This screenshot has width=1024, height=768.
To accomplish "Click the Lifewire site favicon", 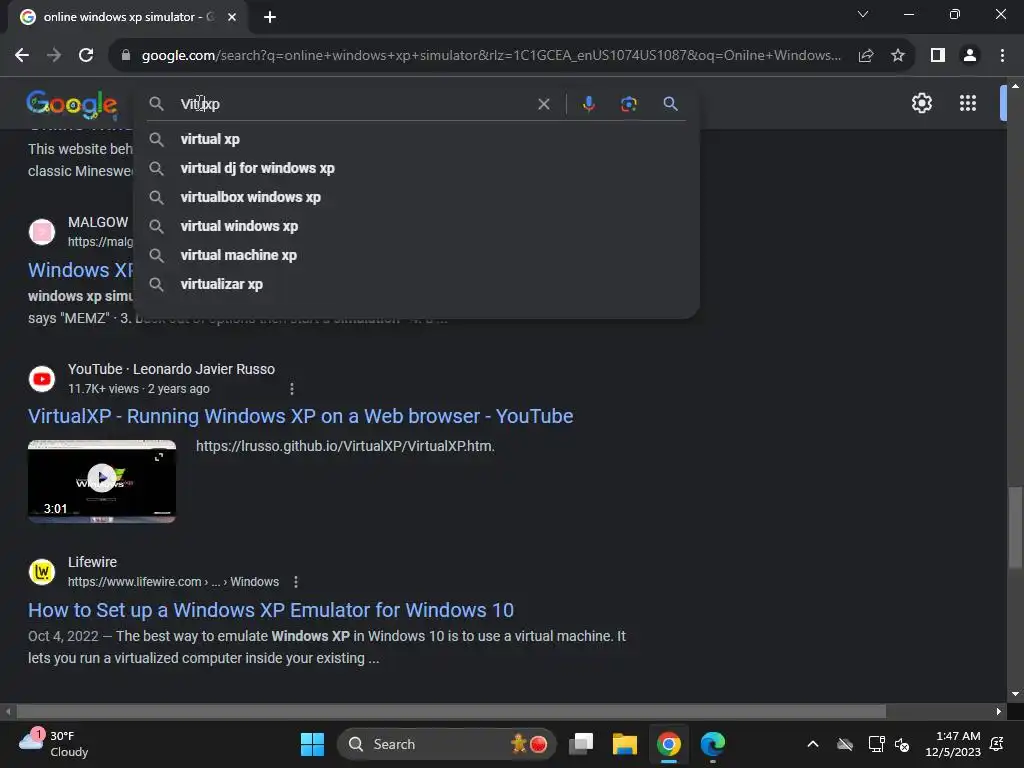I will click(42, 572).
